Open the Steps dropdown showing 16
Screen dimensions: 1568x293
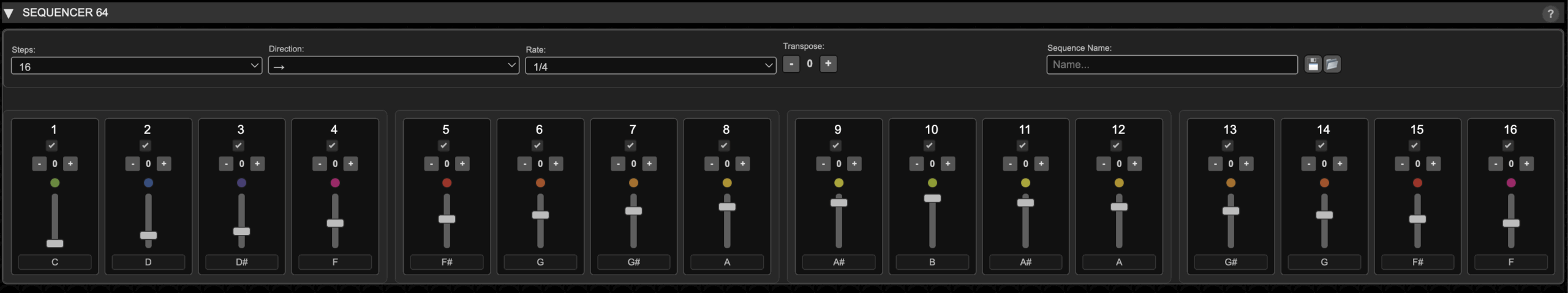tap(137, 66)
